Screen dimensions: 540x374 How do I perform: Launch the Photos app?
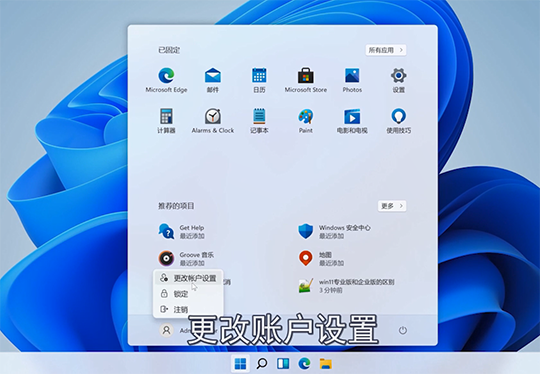coord(352,80)
